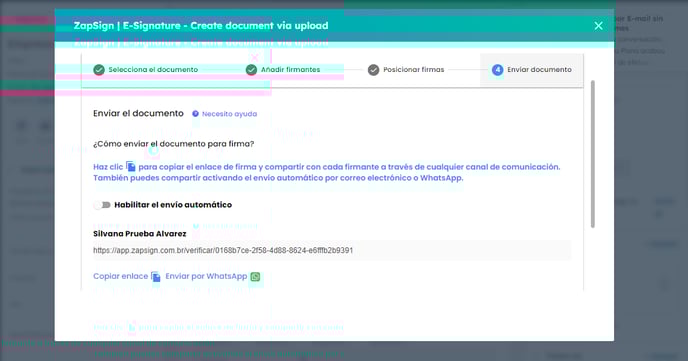Open the 'Selecciona el documento' step
The height and width of the screenshot is (361, 688).
[146, 69]
